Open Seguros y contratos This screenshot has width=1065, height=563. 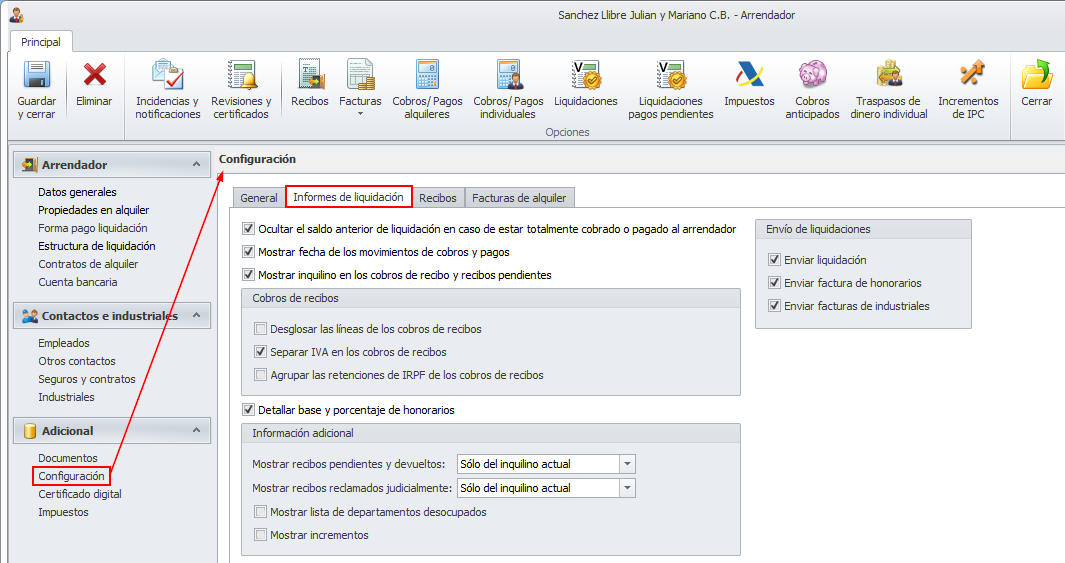click(x=87, y=380)
